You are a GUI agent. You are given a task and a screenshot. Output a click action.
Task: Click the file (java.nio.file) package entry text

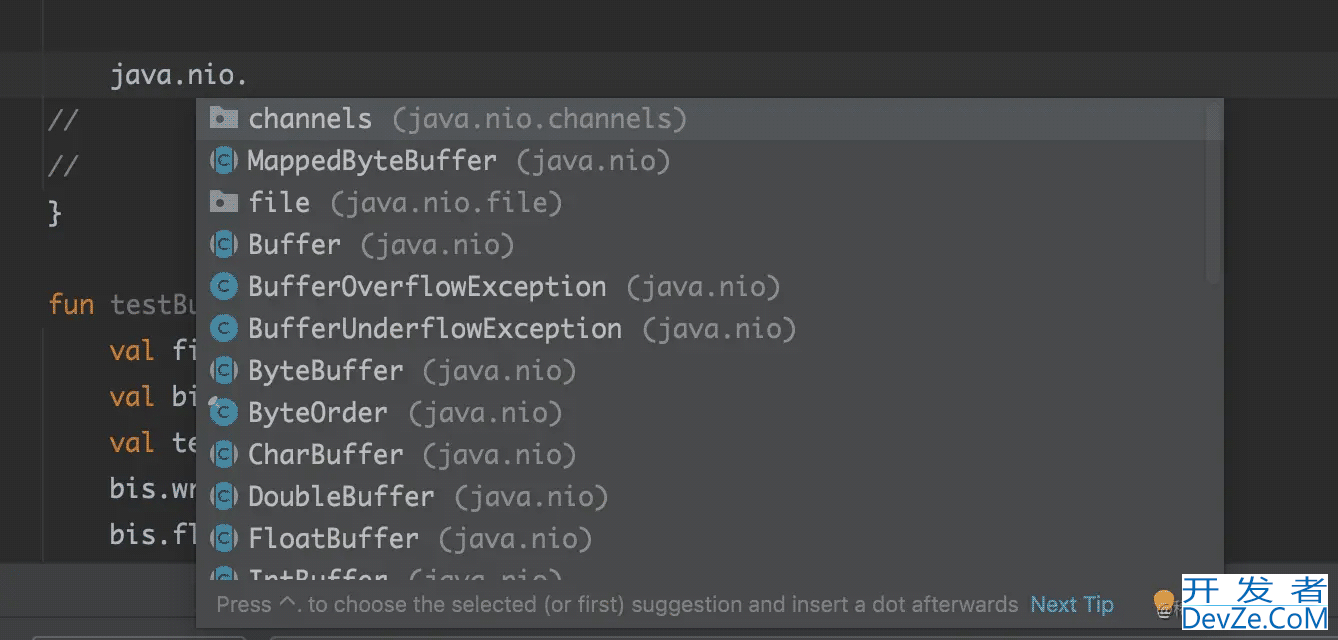405,202
